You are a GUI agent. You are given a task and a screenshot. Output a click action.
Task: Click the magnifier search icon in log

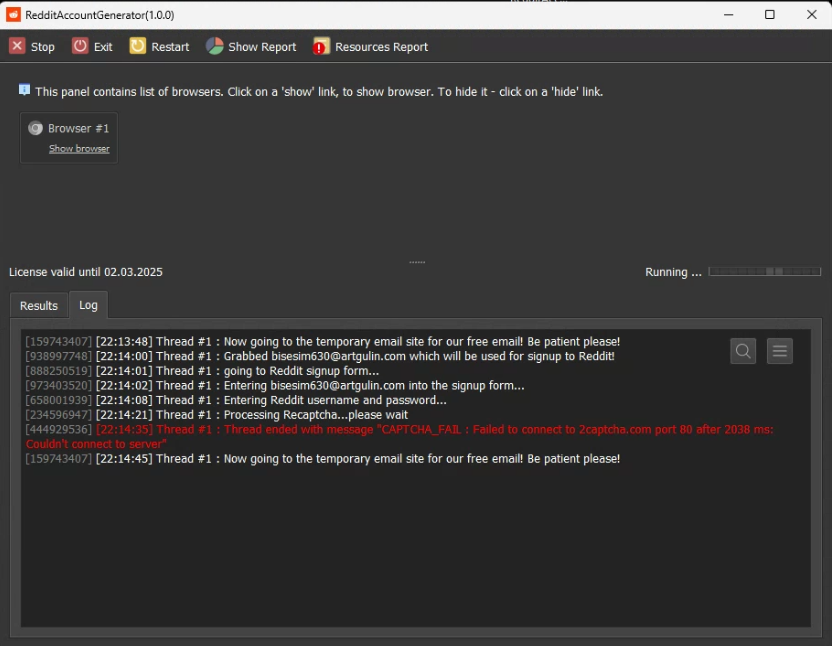click(743, 350)
